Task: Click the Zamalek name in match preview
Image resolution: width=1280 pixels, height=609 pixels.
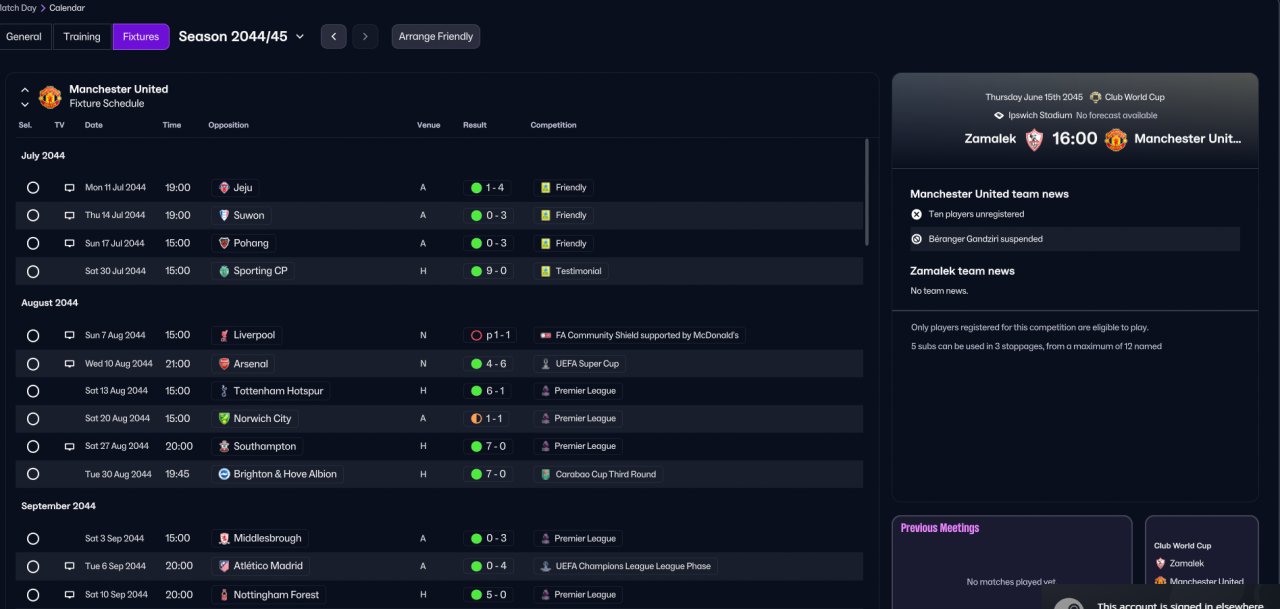Action: coord(990,139)
